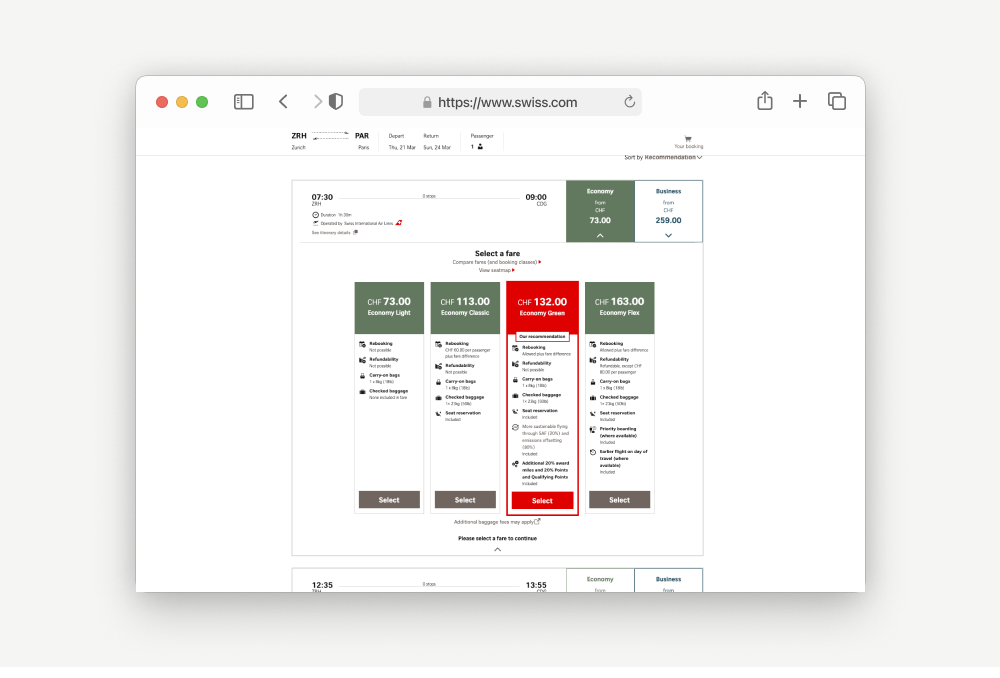Screen dimensions: 1000x678
Task: Select the Economy Flex fare
Action: coord(619,500)
